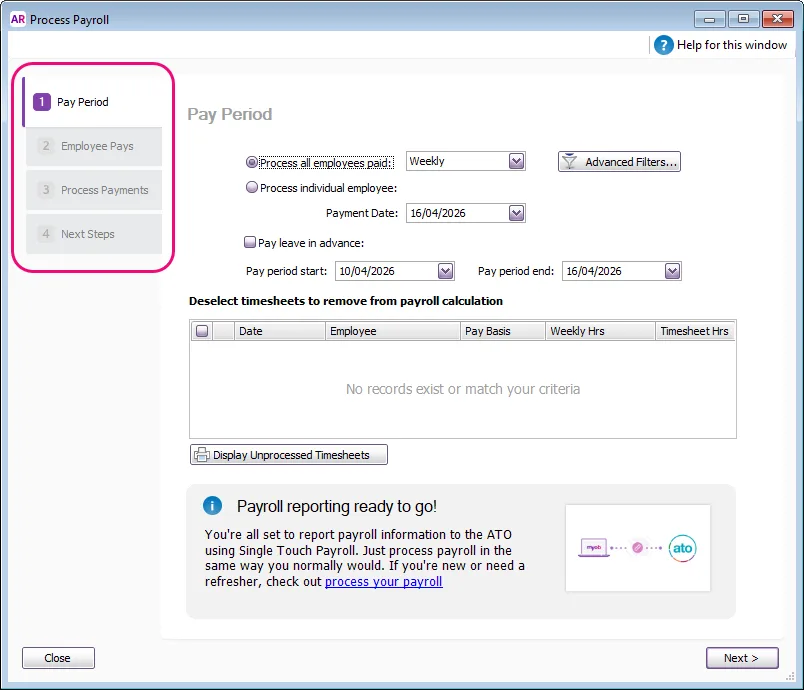Screen dimensions: 804x690
Task: Open the Pay period end date dropdown
Action: [672, 271]
